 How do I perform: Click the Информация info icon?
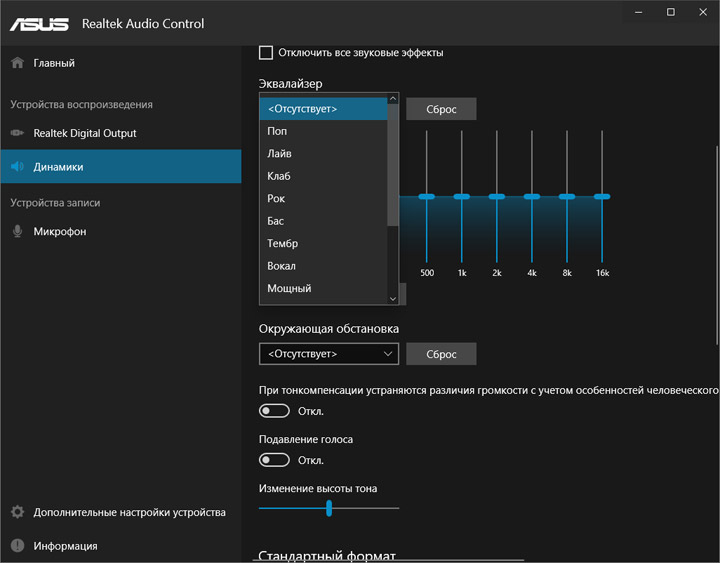tap(17, 546)
